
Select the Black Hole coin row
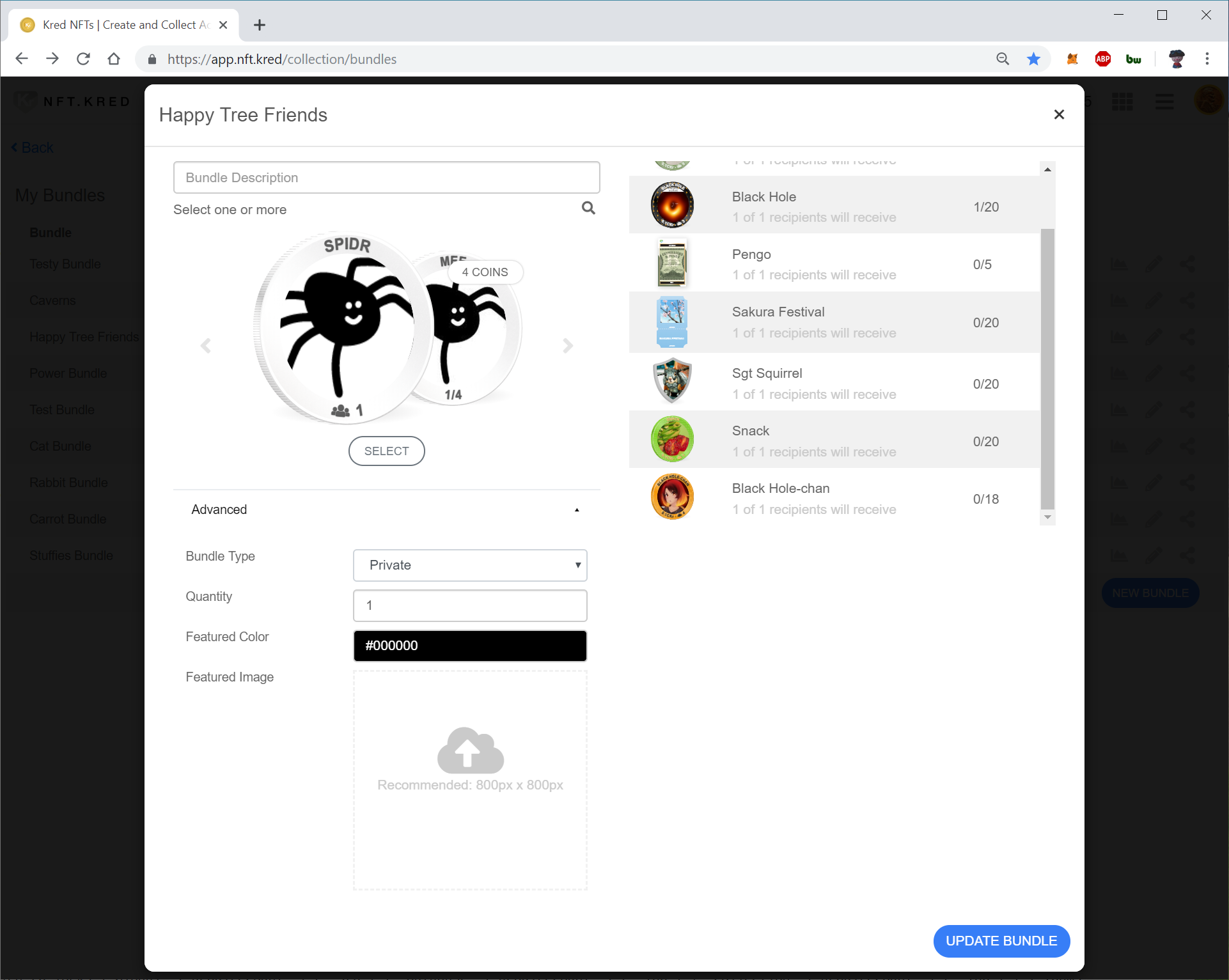pyautogui.click(x=834, y=206)
